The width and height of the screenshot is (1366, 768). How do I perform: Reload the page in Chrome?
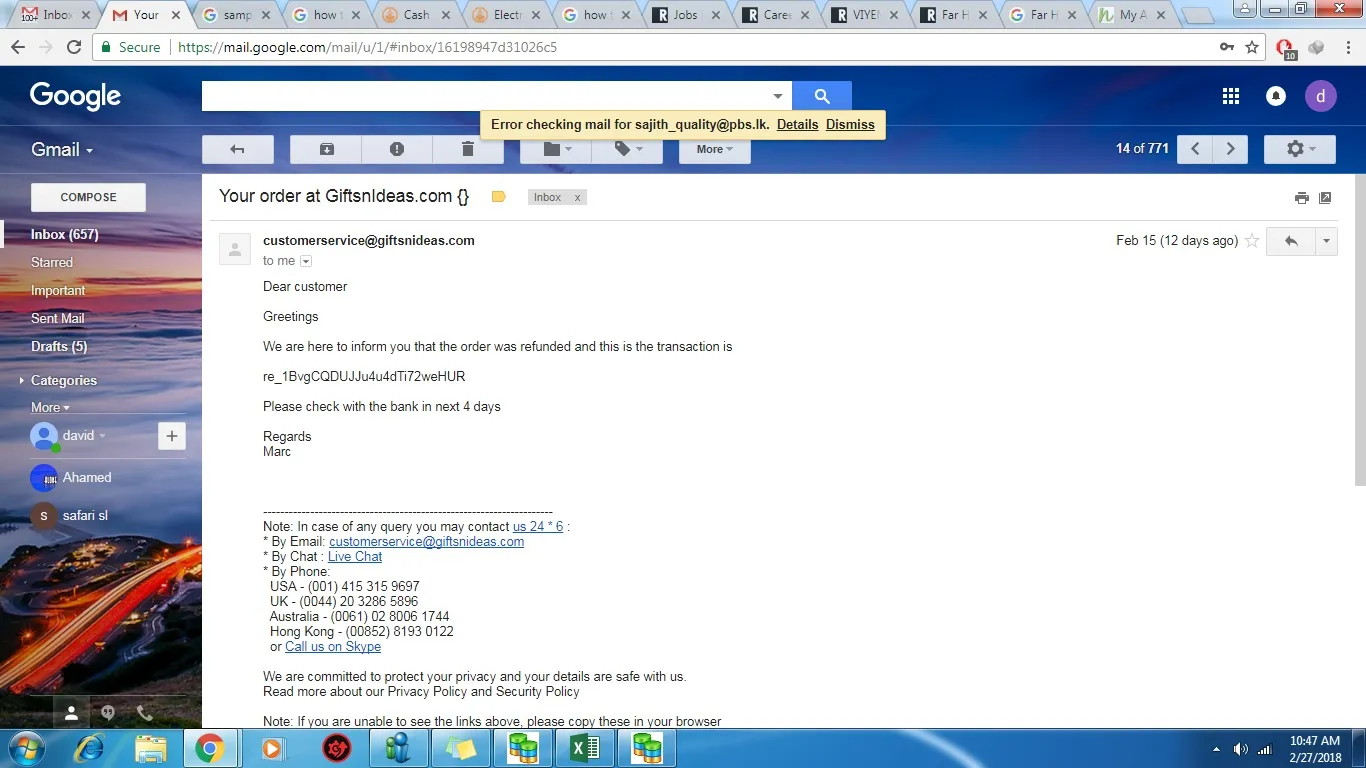(x=73, y=47)
